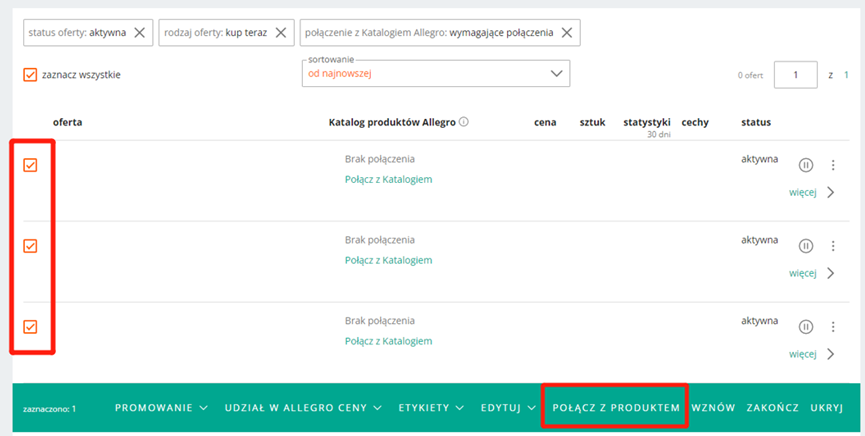Remove the Katalog Allegro connection filter
The height and width of the screenshot is (436, 865).
click(x=567, y=33)
